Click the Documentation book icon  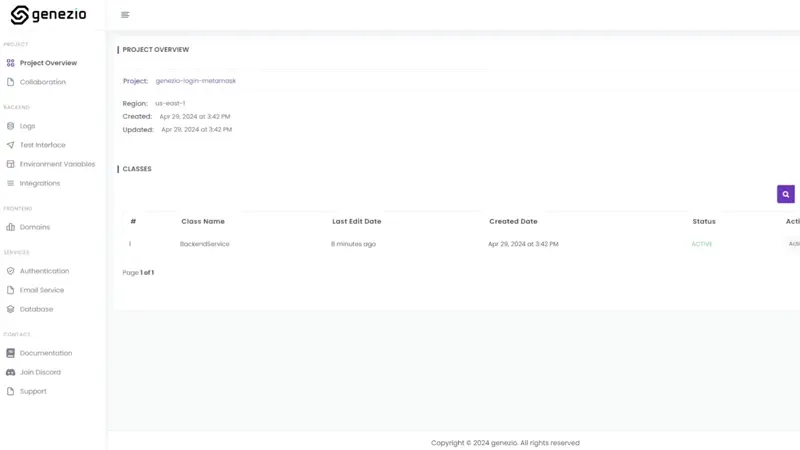coord(10,353)
